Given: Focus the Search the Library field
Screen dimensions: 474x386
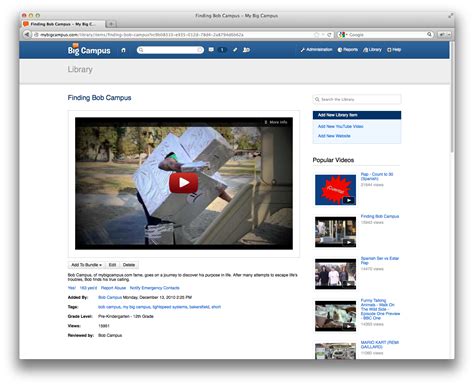Looking at the screenshot, I should [357, 99].
